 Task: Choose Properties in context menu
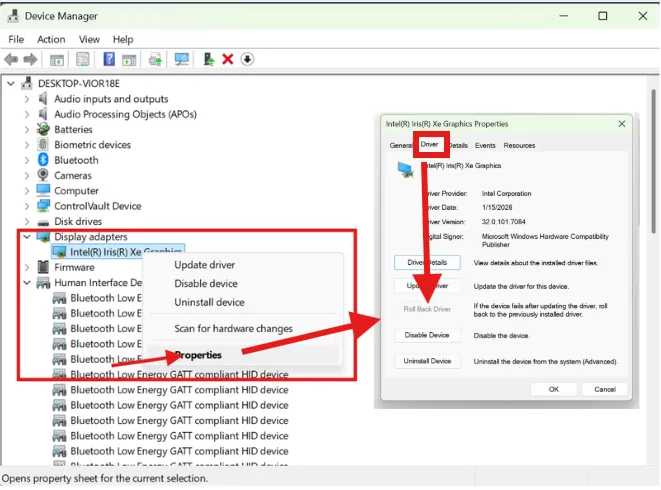[x=244, y=355]
